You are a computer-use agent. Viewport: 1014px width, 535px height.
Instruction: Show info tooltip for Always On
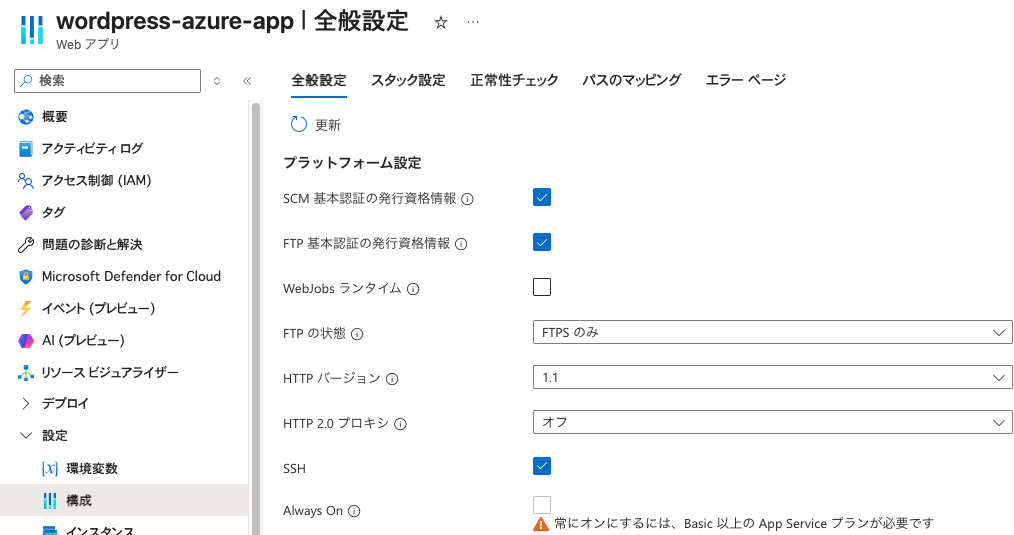click(354, 511)
